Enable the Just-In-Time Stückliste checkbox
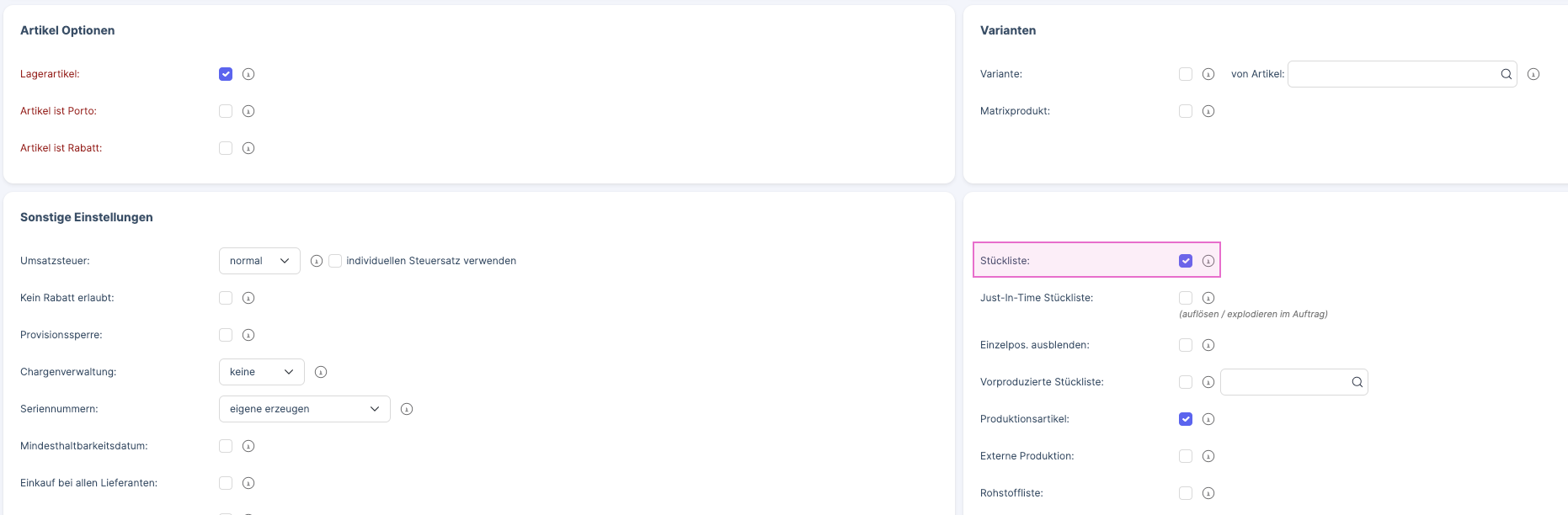This screenshot has width=1568, height=515. coord(1186,298)
